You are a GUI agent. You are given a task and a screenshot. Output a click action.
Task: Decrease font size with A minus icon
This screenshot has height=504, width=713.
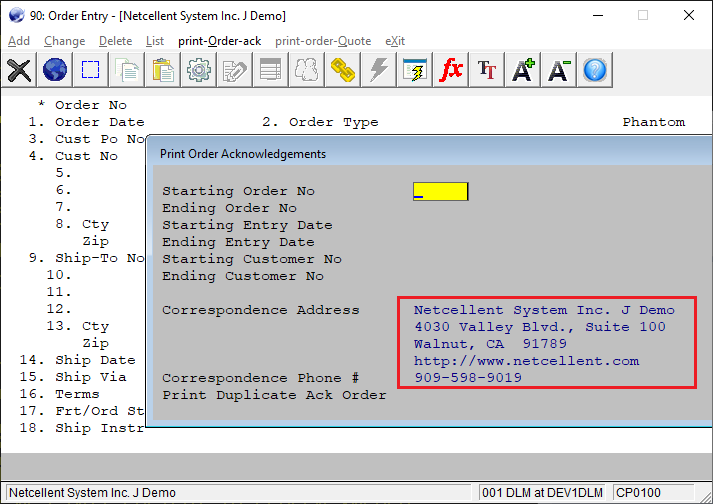[x=558, y=70]
